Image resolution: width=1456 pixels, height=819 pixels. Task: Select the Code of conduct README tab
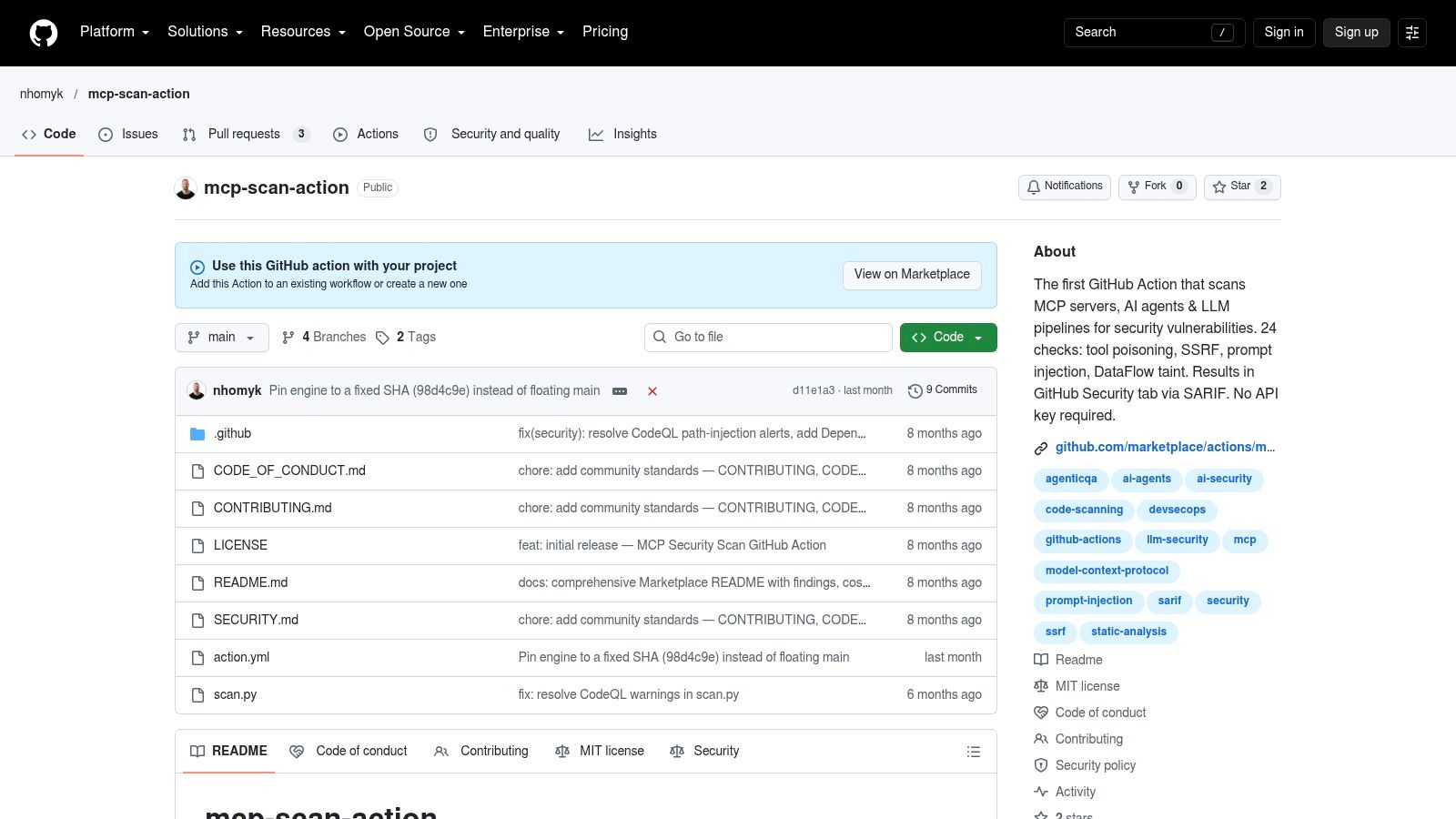[x=349, y=752]
